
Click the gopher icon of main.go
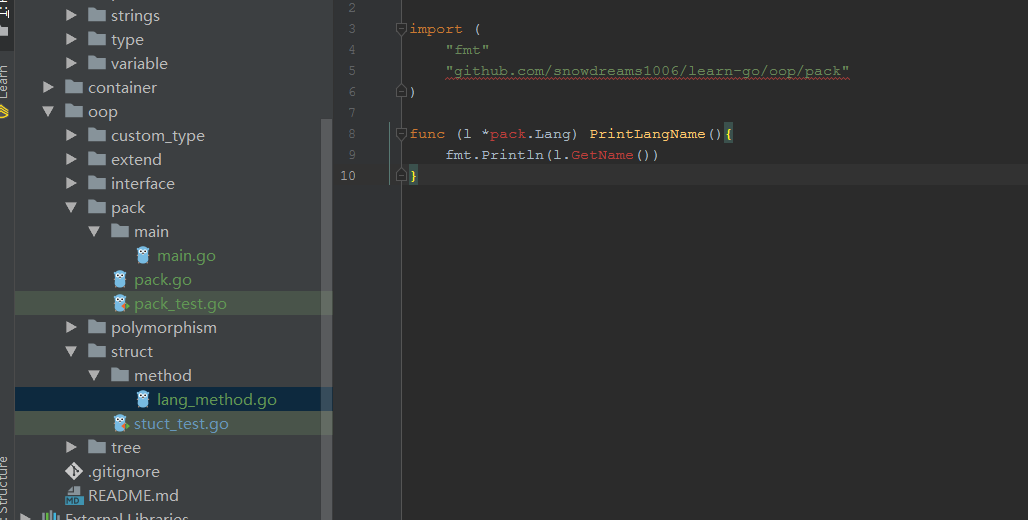(x=143, y=255)
